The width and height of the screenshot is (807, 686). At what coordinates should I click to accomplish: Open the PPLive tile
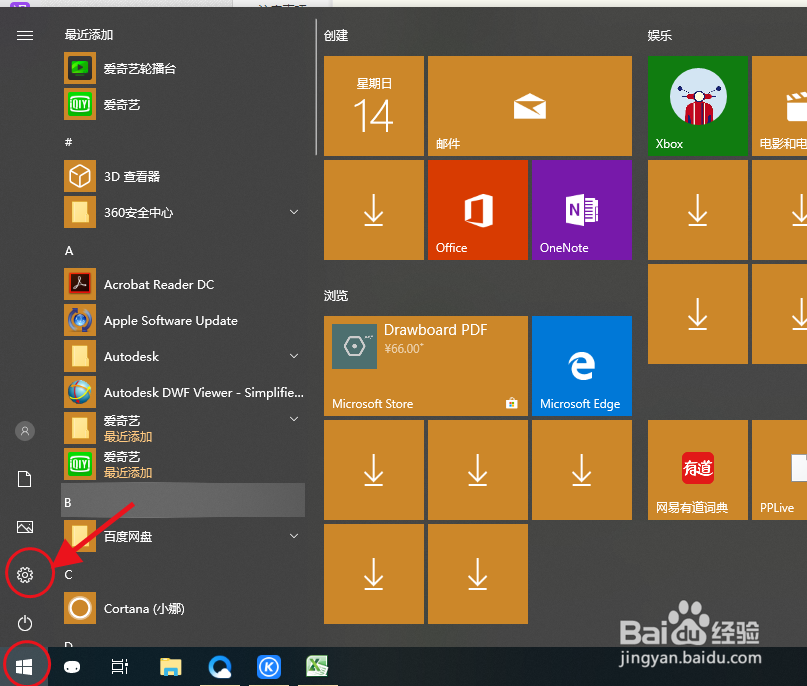(x=779, y=469)
